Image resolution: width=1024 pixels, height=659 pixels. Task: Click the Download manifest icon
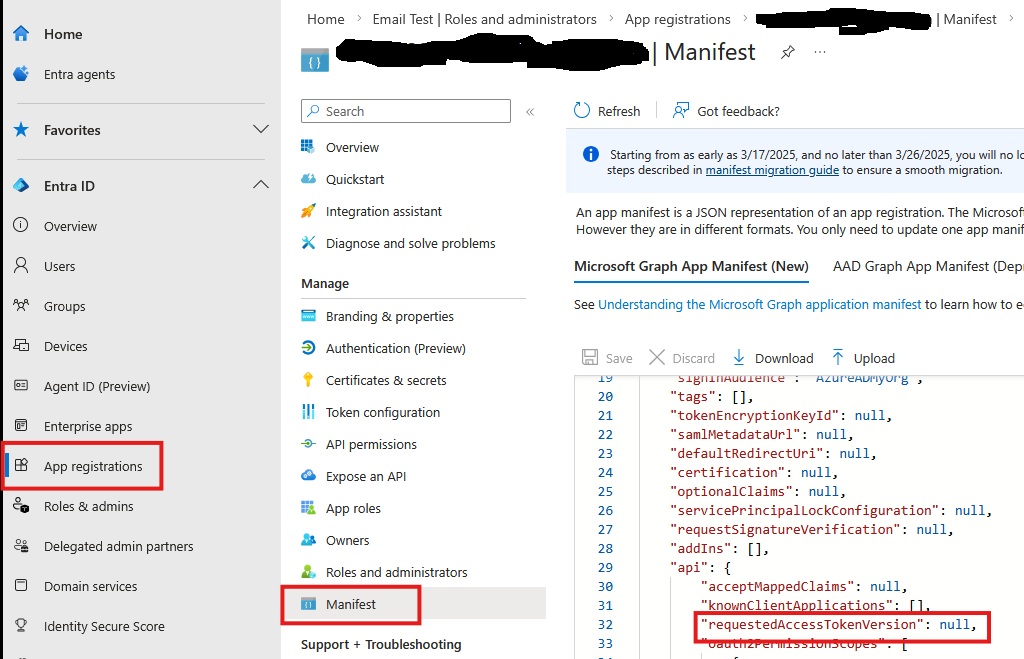click(739, 358)
